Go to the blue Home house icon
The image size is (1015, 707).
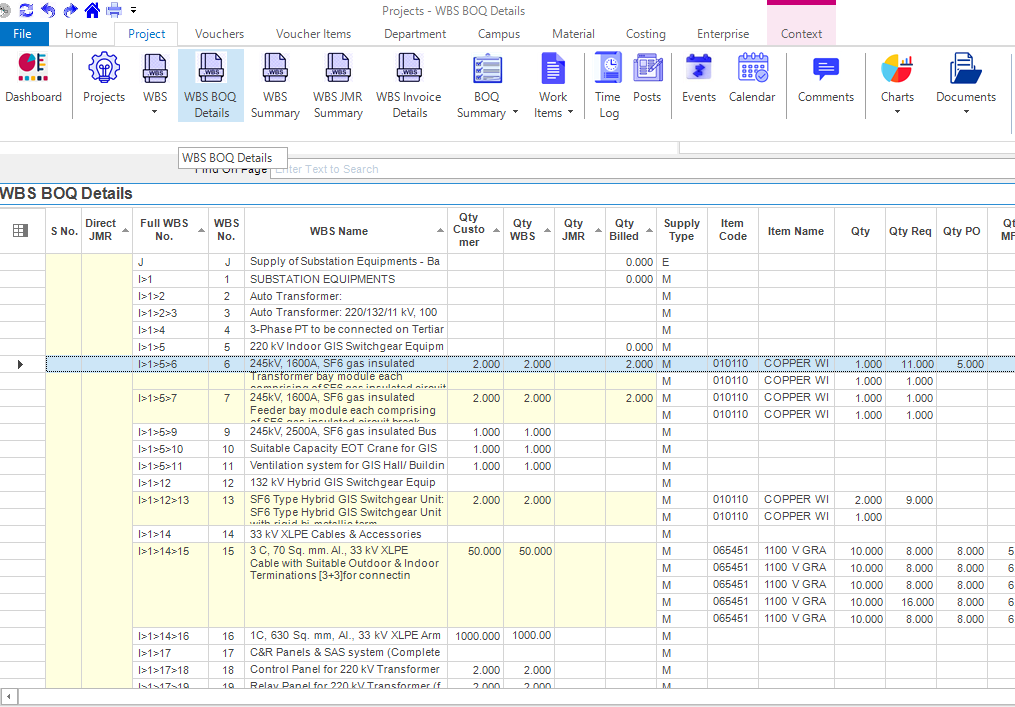93,10
